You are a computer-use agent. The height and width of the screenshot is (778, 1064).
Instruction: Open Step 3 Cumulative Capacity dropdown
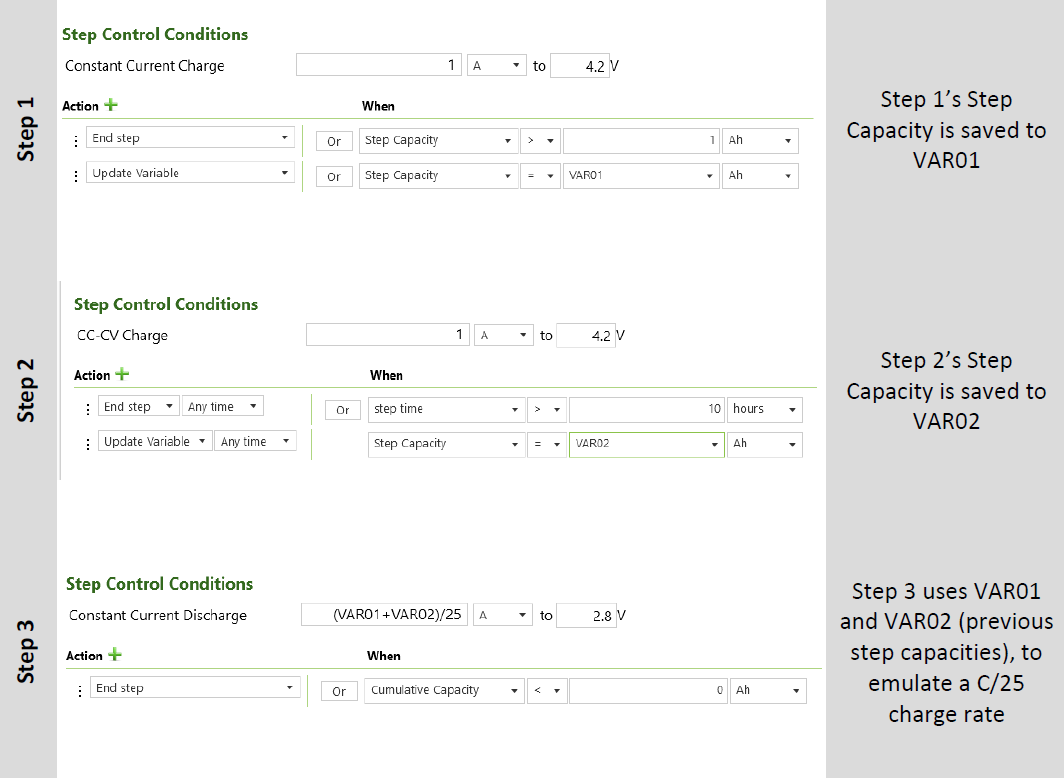[444, 691]
